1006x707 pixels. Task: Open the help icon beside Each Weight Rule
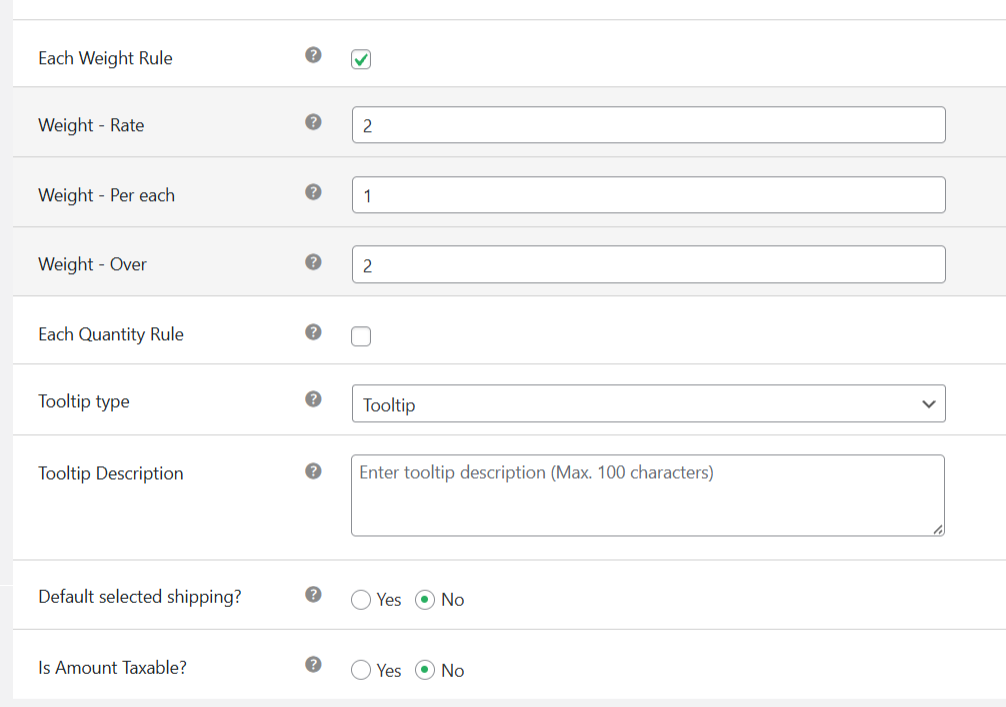coord(313,56)
